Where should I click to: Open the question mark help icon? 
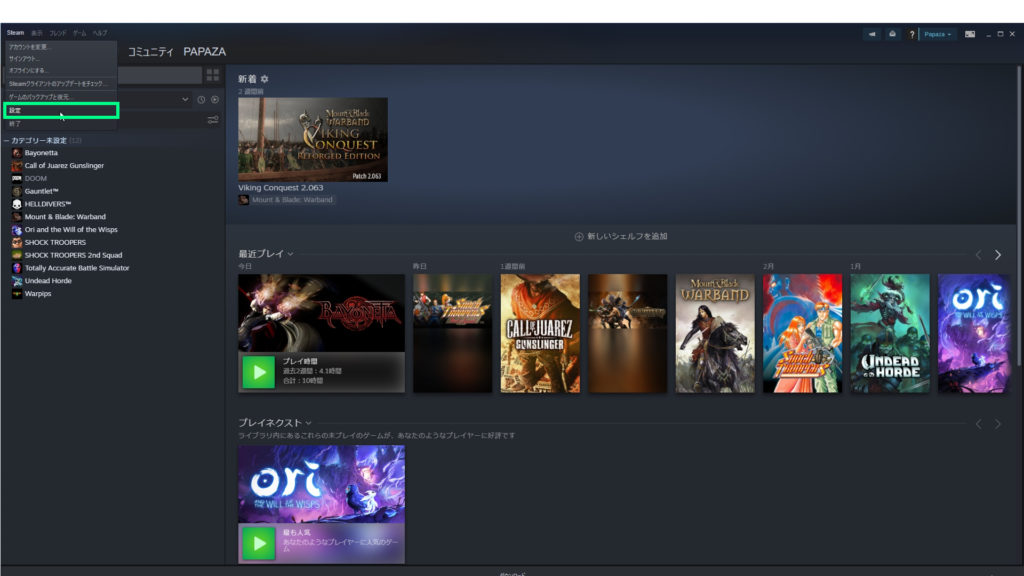click(911, 34)
